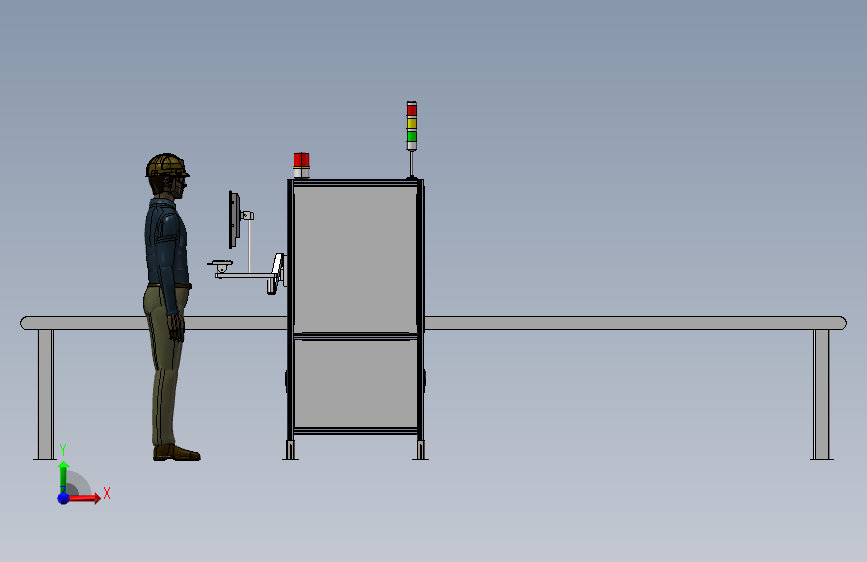The image size is (867, 562).
Task: Select the red beacon on the cabinet top
Action: 301,165
